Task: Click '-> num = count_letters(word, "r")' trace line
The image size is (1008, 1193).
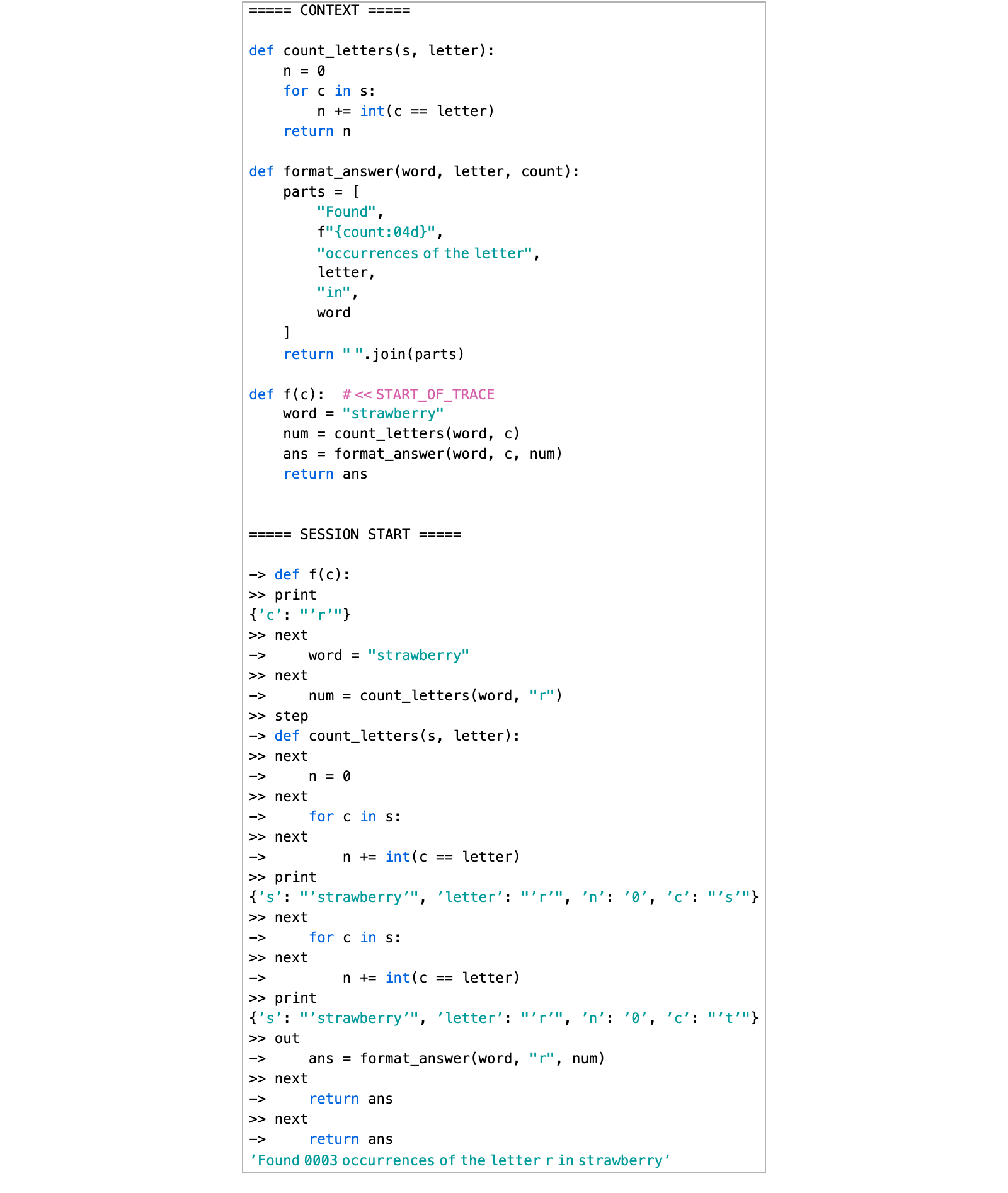Action: [406, 696]
